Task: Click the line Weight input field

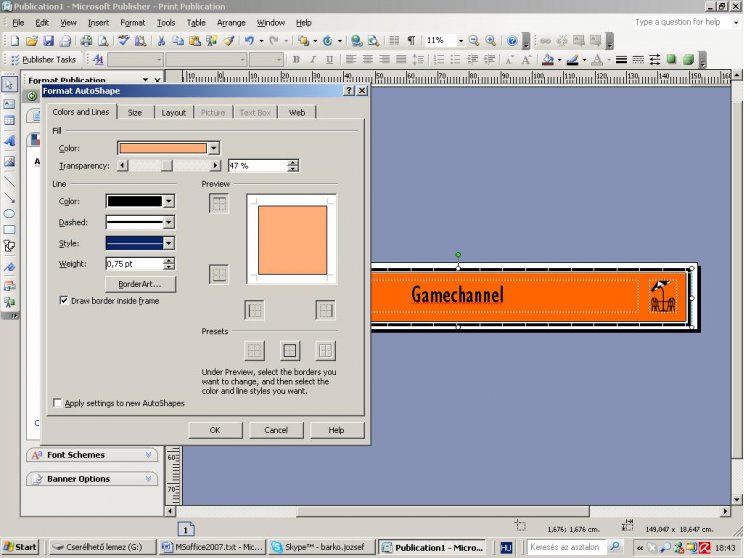Action: (x=135, y=264)
